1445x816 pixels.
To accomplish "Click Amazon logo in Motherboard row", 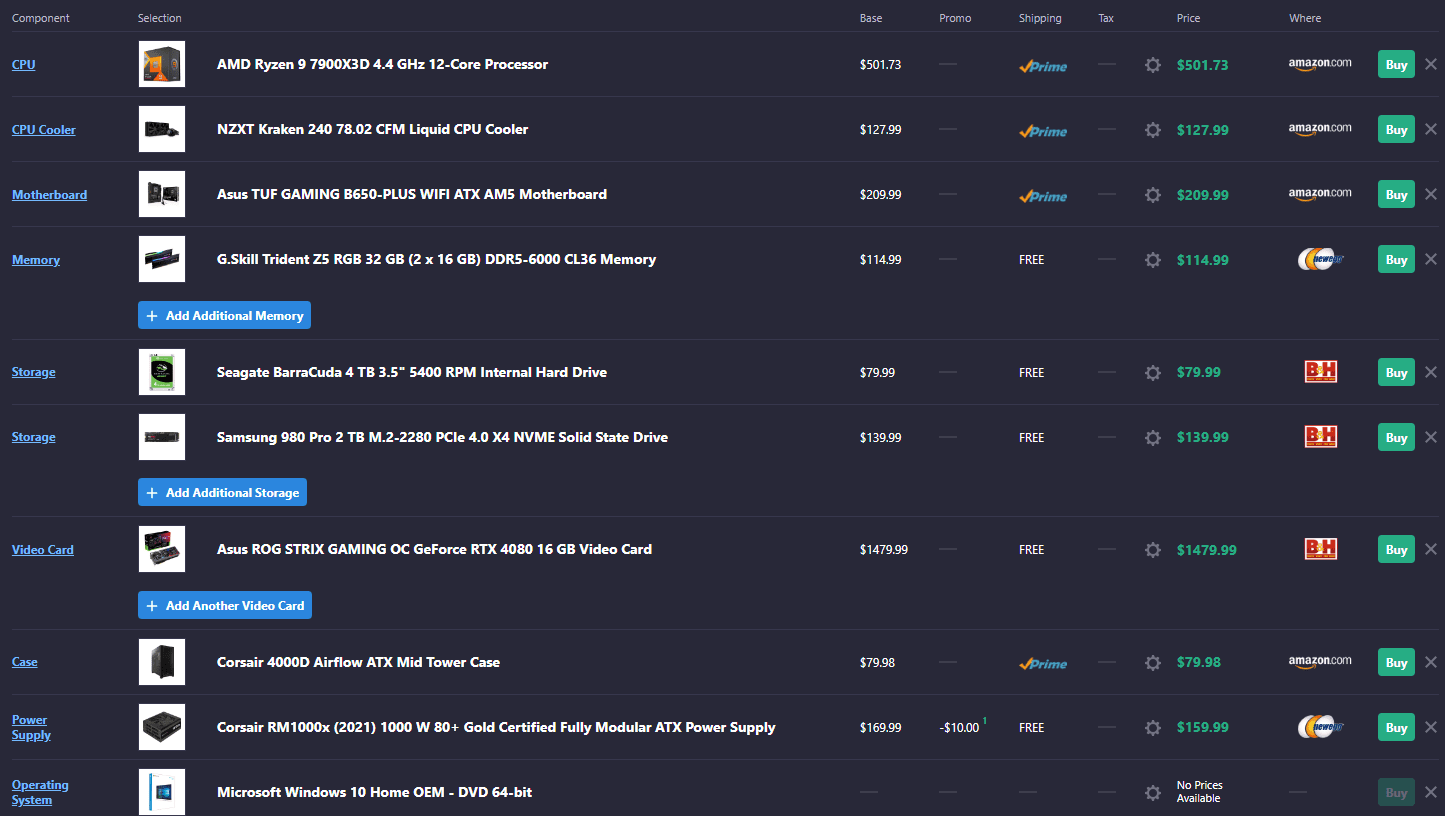I will coord(1319,194).
